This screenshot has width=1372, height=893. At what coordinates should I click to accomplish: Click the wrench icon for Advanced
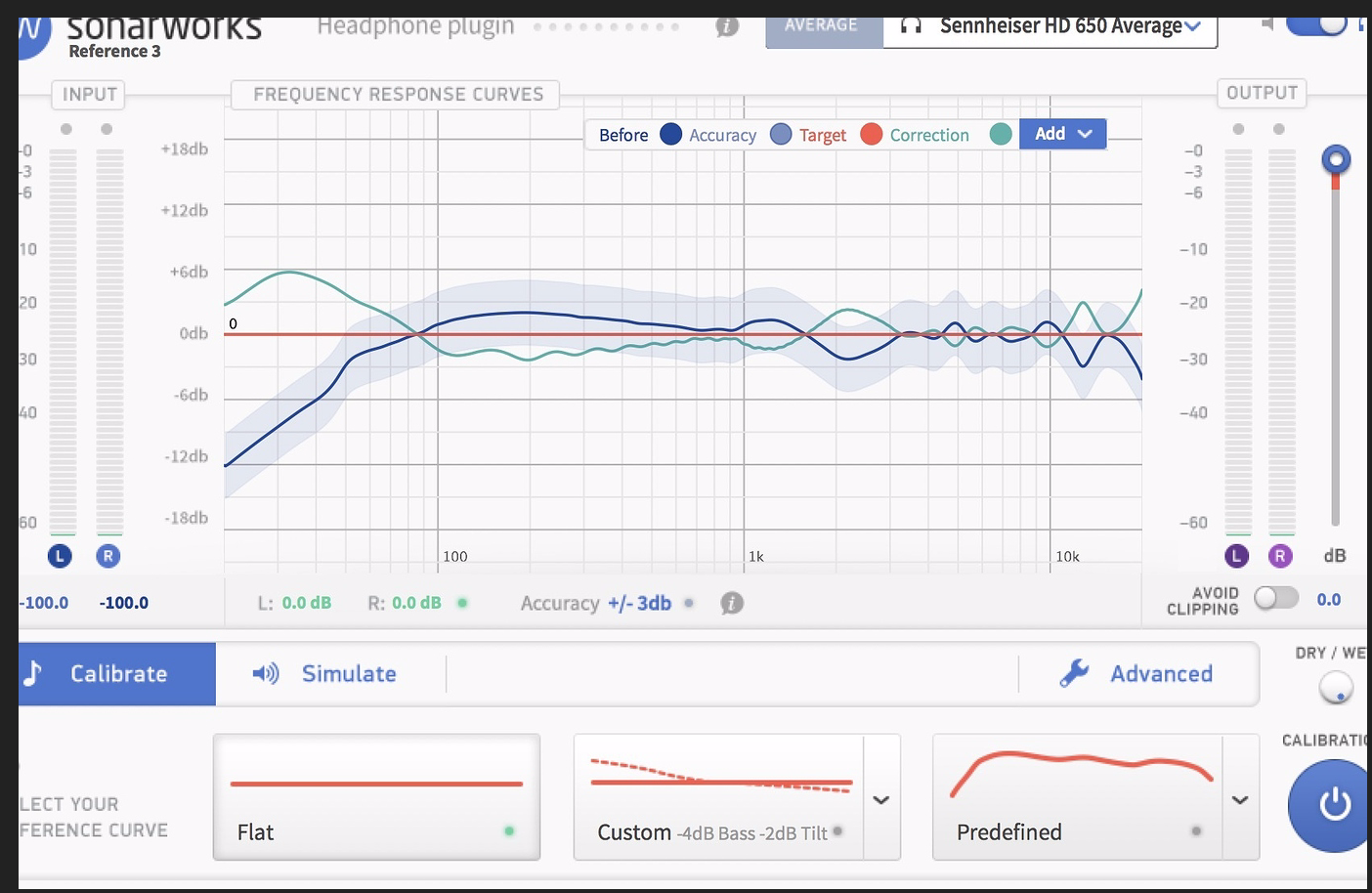pyautogui.click(x=1075, y=672)
